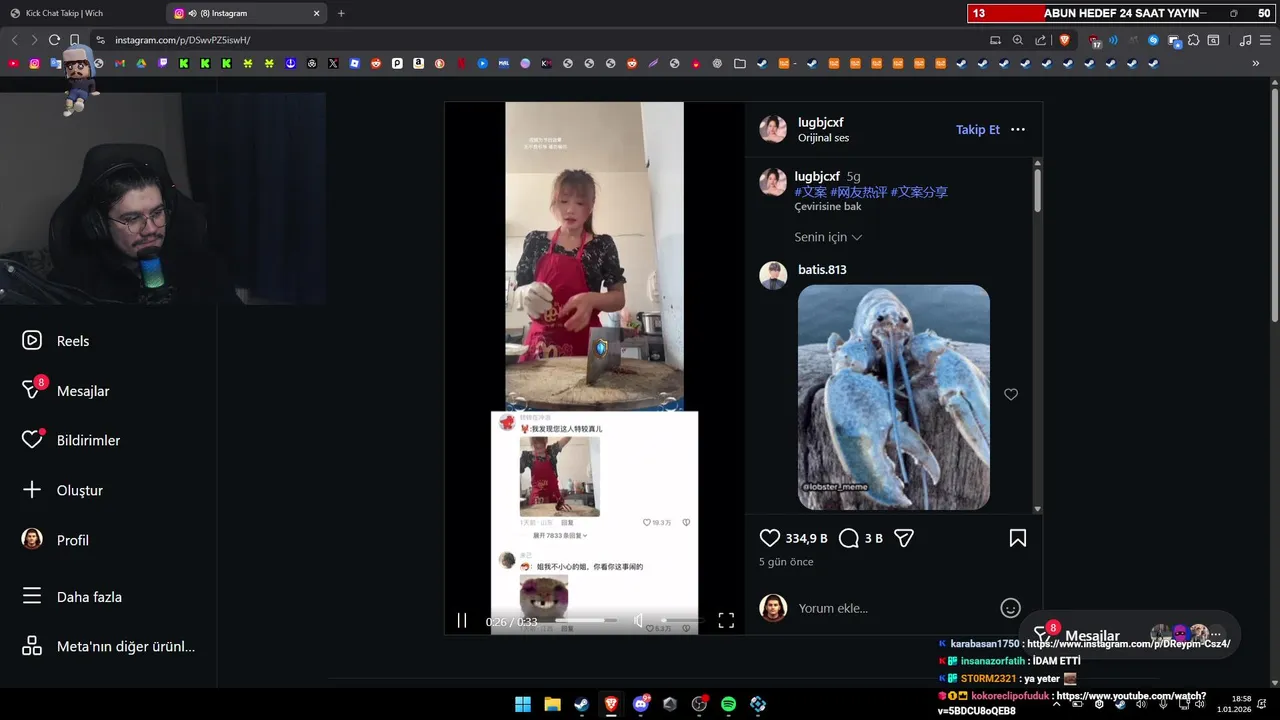Viewport: 1280px width, 720px height.
Task: Open Reels in the Instagram sidebar
Action: pyautogui.click(x=56, y=341)
